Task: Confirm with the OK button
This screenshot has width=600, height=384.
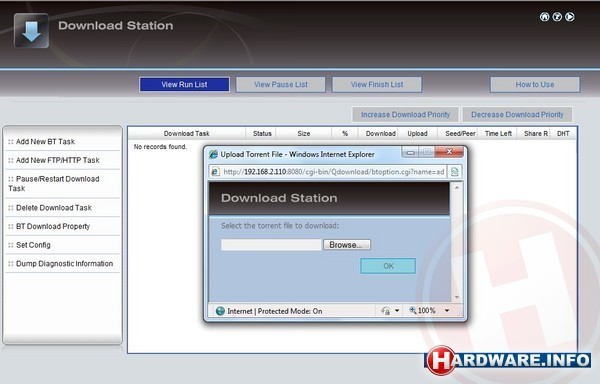Action: (x=388, y=266)
